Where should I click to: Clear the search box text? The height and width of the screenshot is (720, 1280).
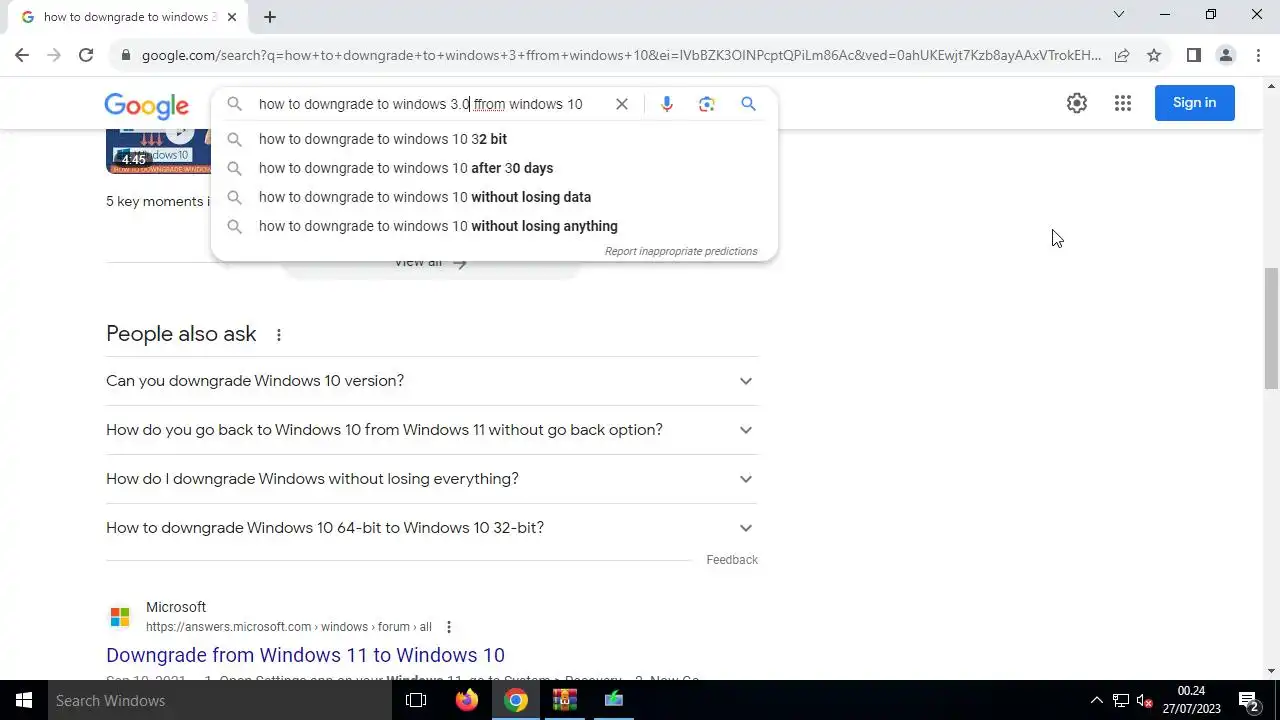[x=622, y=104]
